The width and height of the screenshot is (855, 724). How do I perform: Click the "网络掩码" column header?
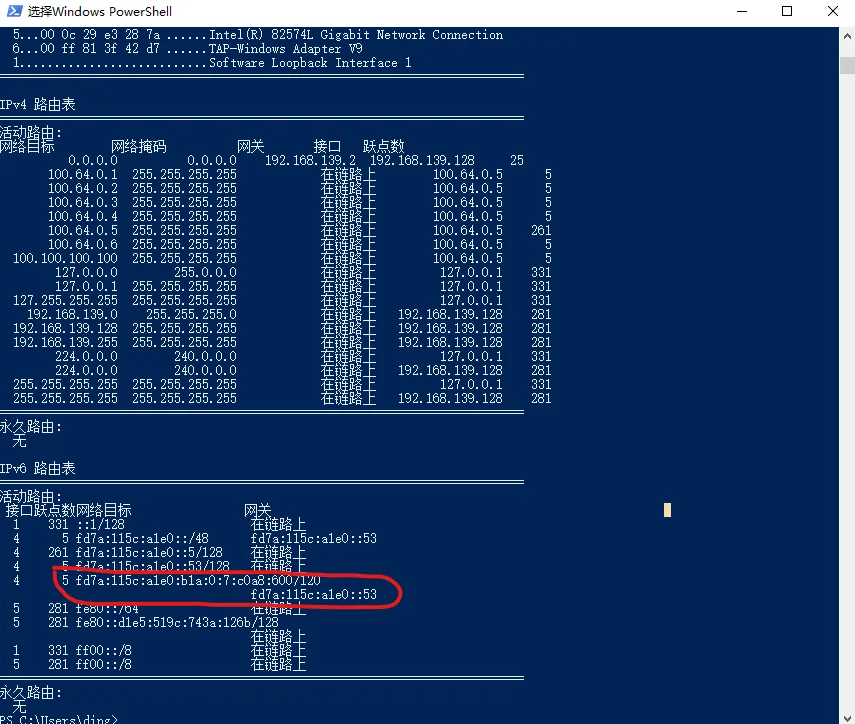[x=138, y=147]
